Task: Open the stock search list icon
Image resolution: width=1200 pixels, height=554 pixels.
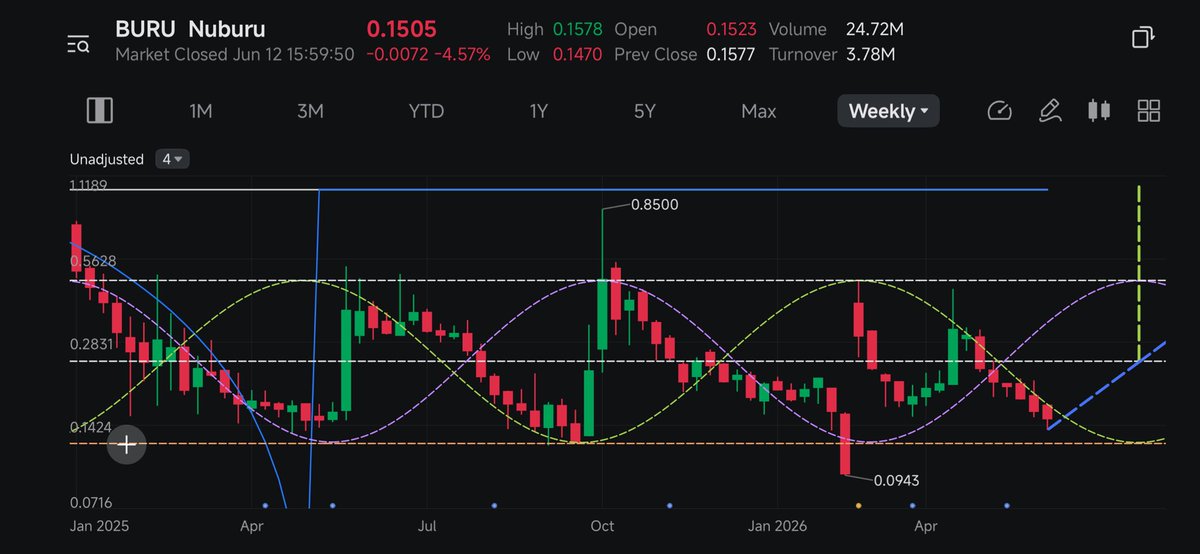Action: coord(79,43)
